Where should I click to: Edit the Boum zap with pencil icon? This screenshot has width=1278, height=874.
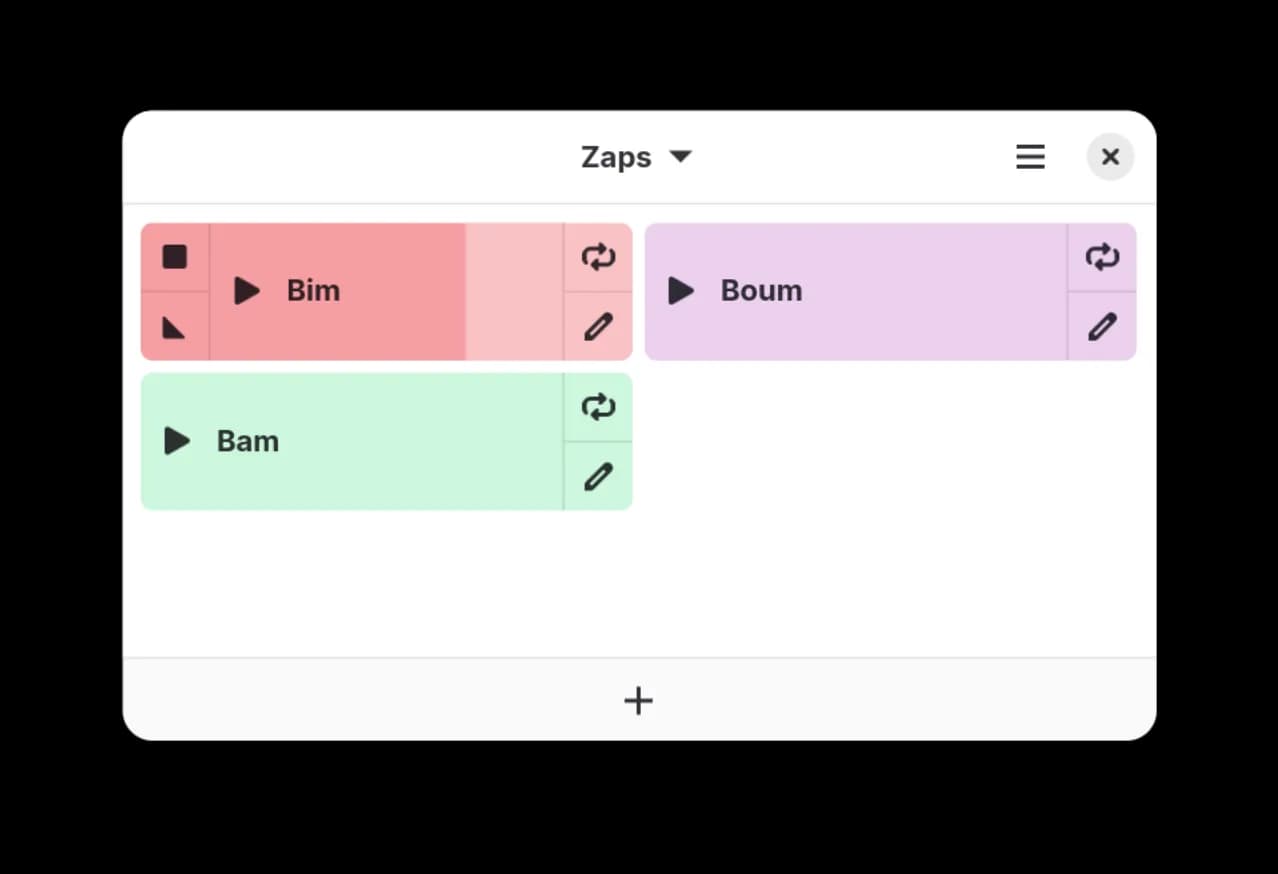tap(1102, 327)
